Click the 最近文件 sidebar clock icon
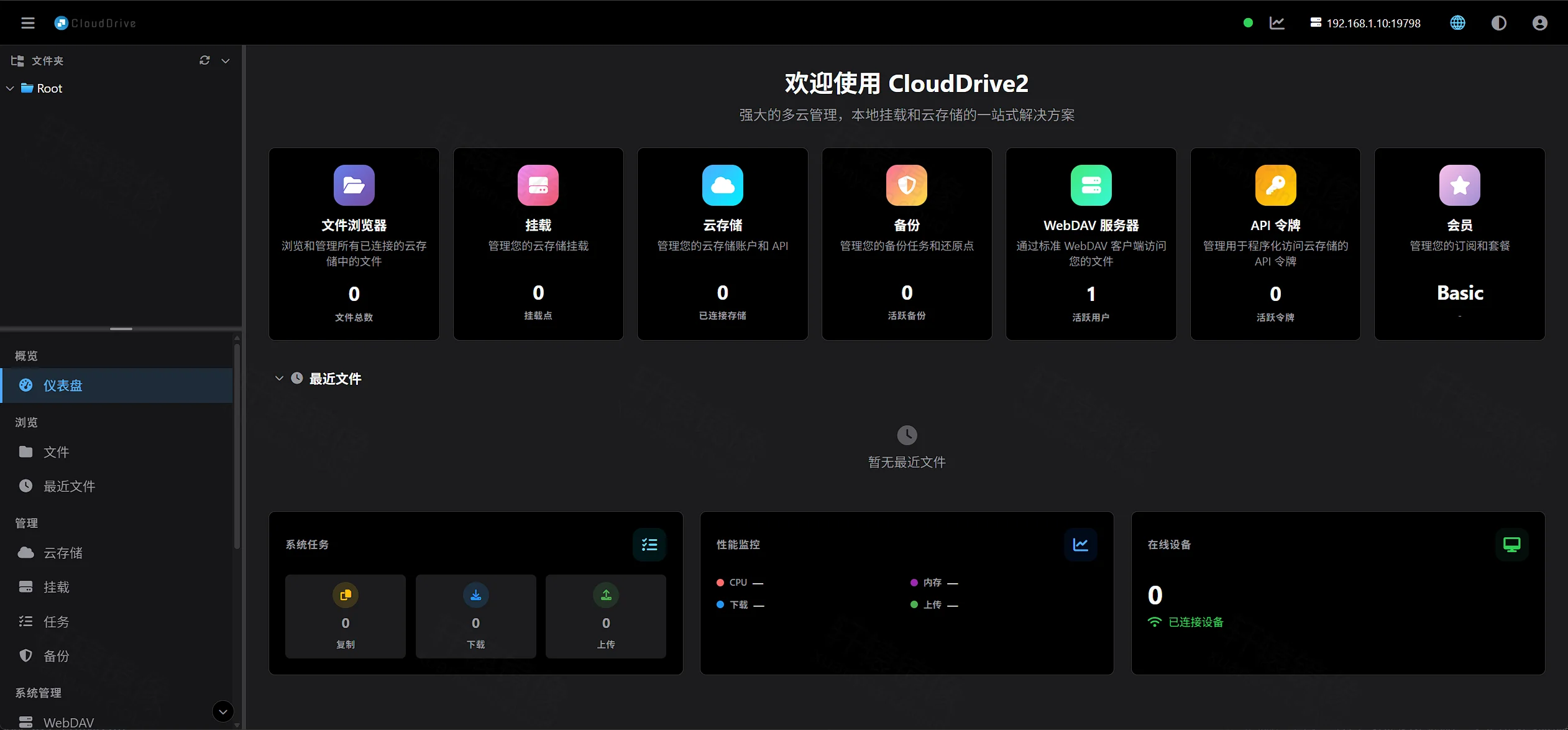The image size is (1568, 730). click(x=25, y=486)
